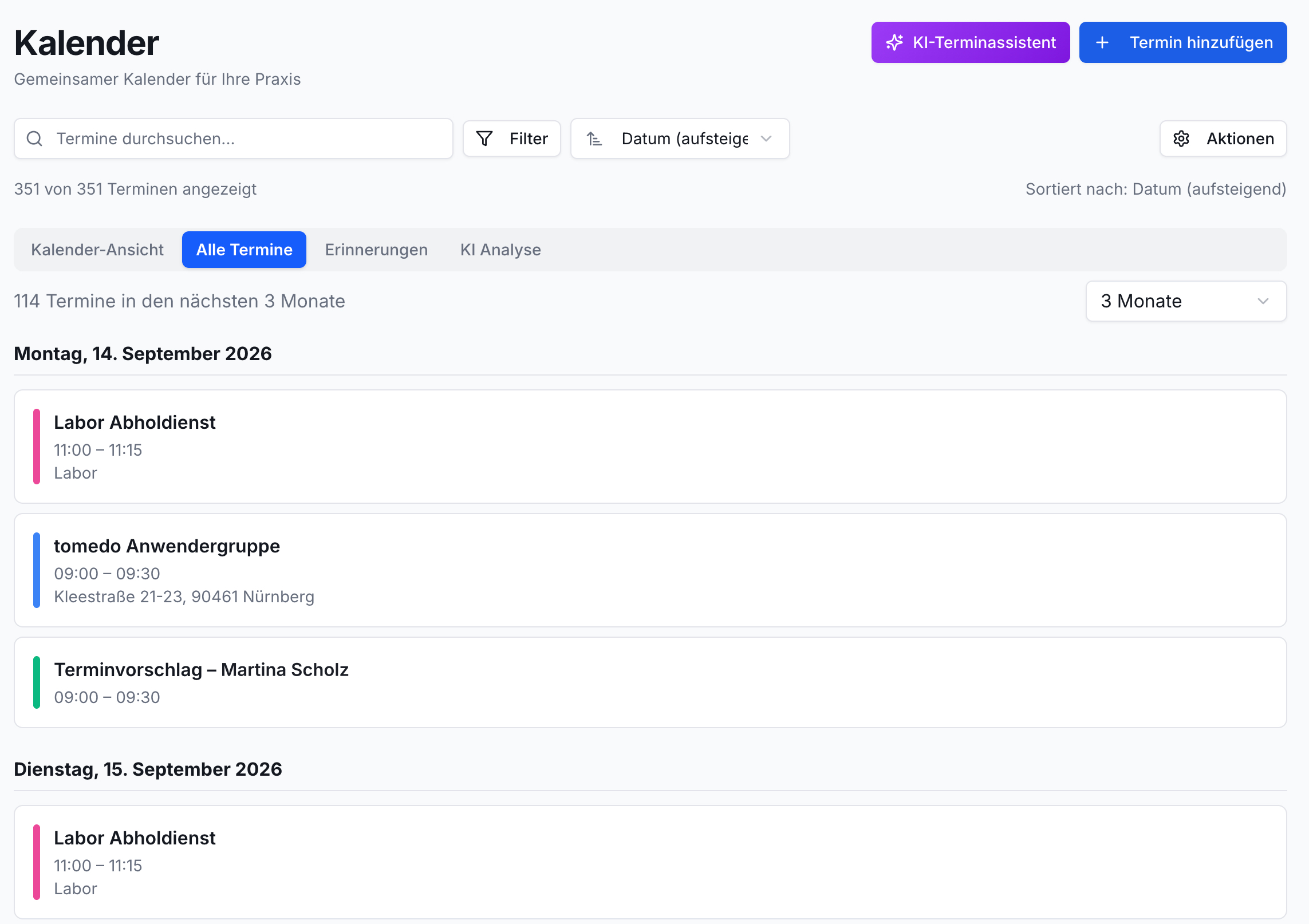
Task: Click the 09:00 – 09:30 time of Martina Scholz proposal
Action: click(x=107, y=697)
